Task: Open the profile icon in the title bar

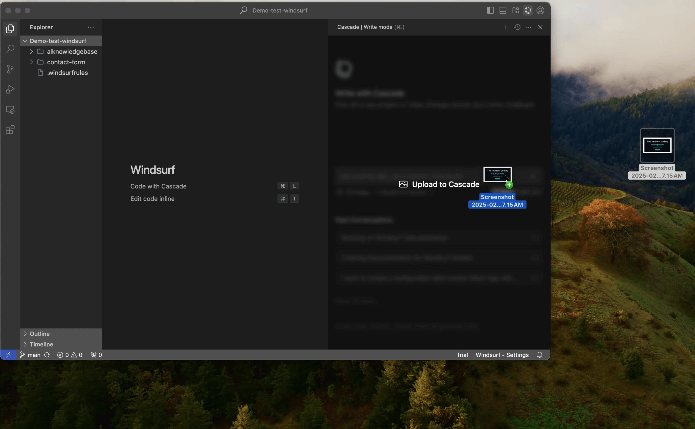Action: [540, 10]
